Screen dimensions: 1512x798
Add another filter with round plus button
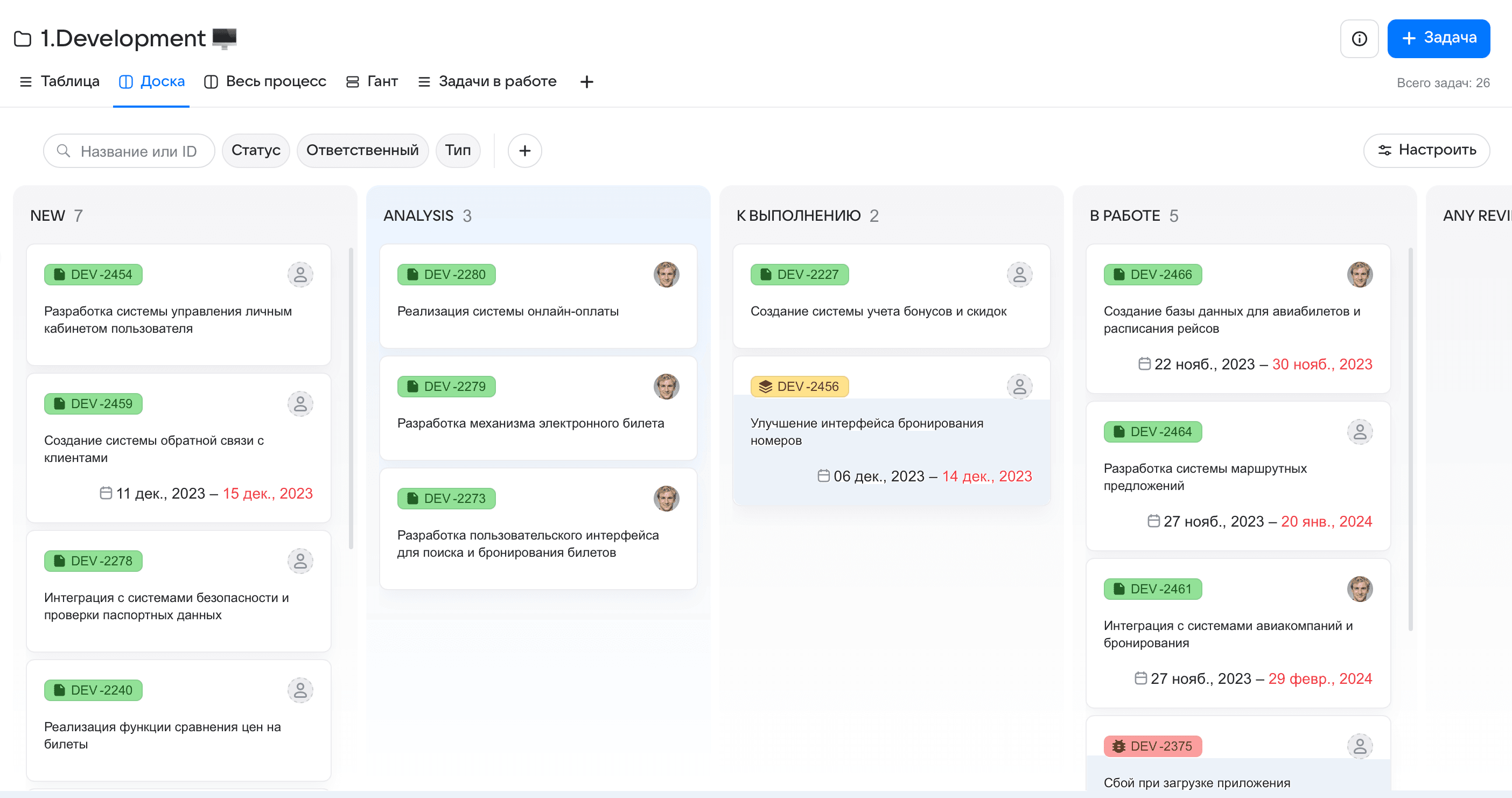pyautogui.click(x=525, y=151)
